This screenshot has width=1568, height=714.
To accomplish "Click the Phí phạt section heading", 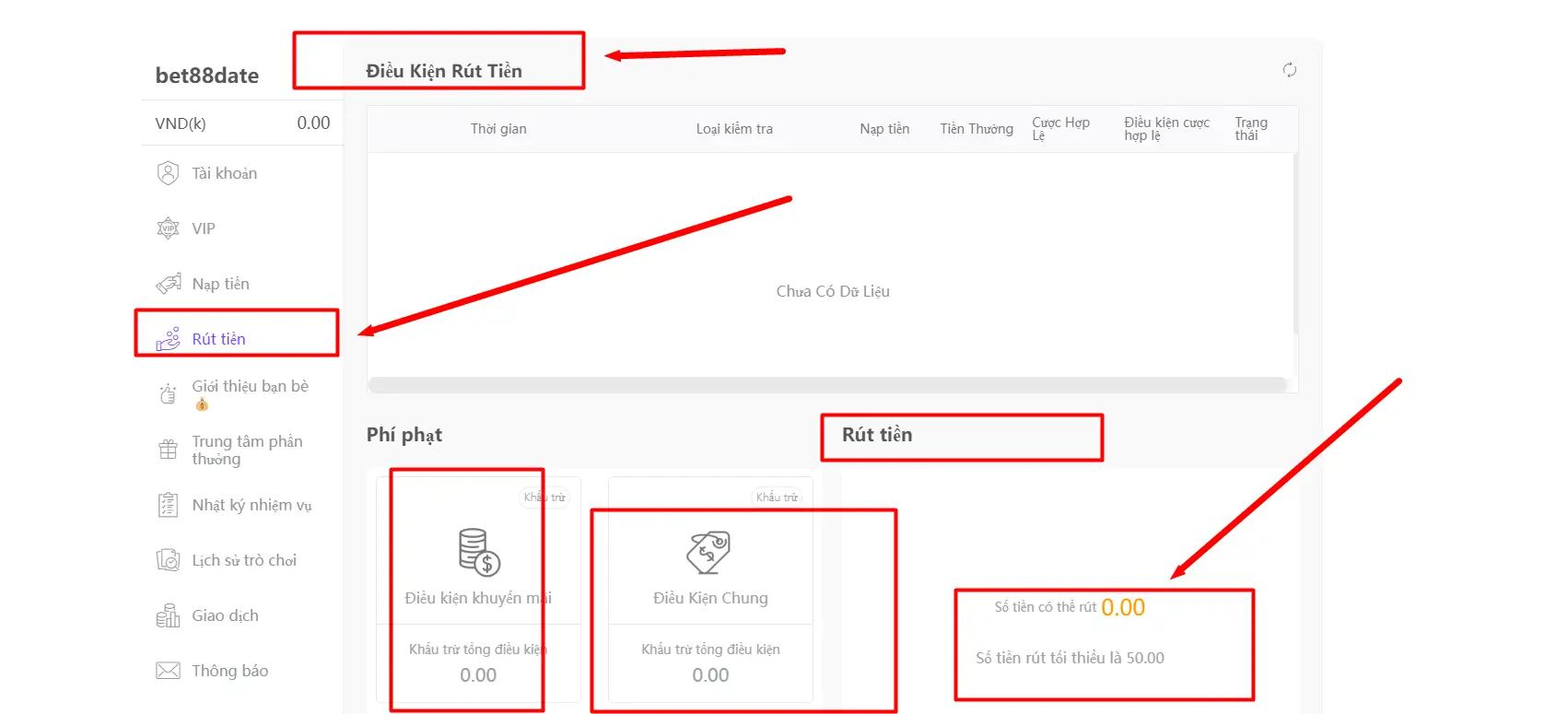I will (x=404, y=435).
